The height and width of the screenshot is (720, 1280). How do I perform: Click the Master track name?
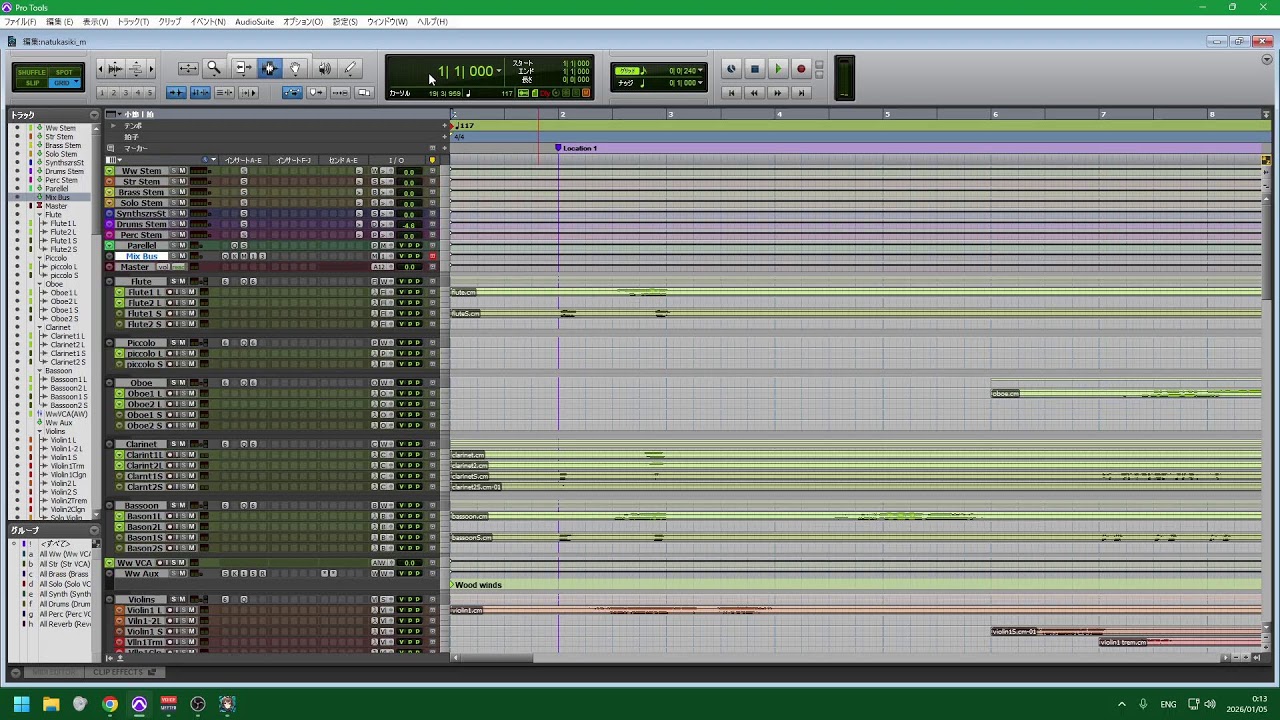pyautogui.click(x=135, y=267)
